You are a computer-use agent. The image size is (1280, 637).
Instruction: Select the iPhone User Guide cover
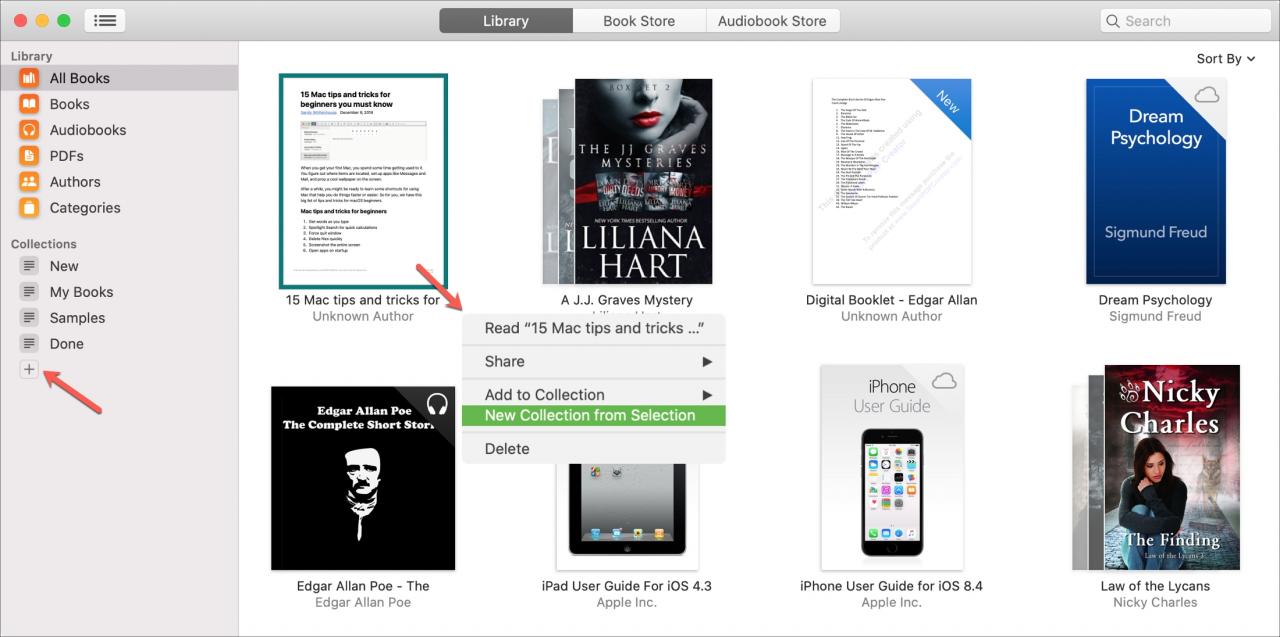pyautogui.click(x=892, y=467)
